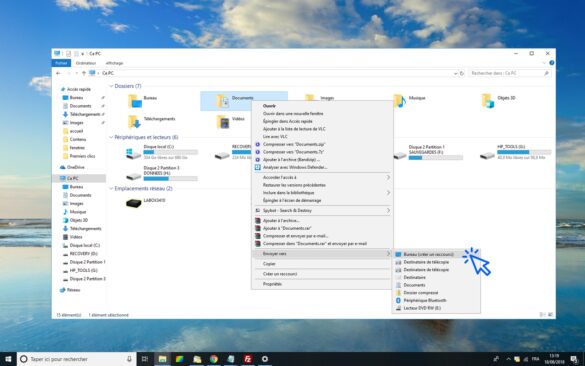Switch to the Ordinateur ribbon tab

click(x=86, y=63)
